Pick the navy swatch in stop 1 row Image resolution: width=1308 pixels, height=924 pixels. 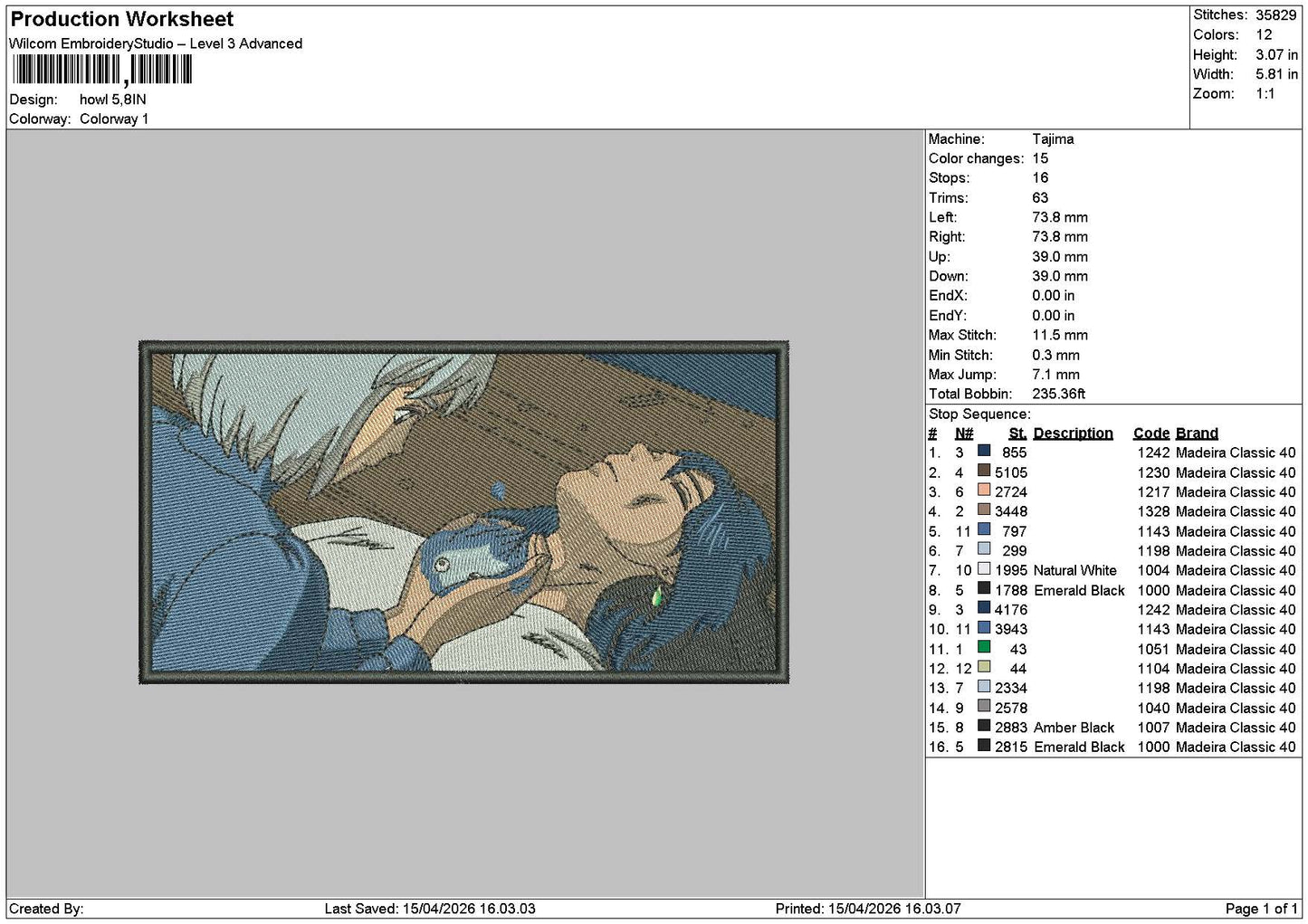click(x=984, y=452)
